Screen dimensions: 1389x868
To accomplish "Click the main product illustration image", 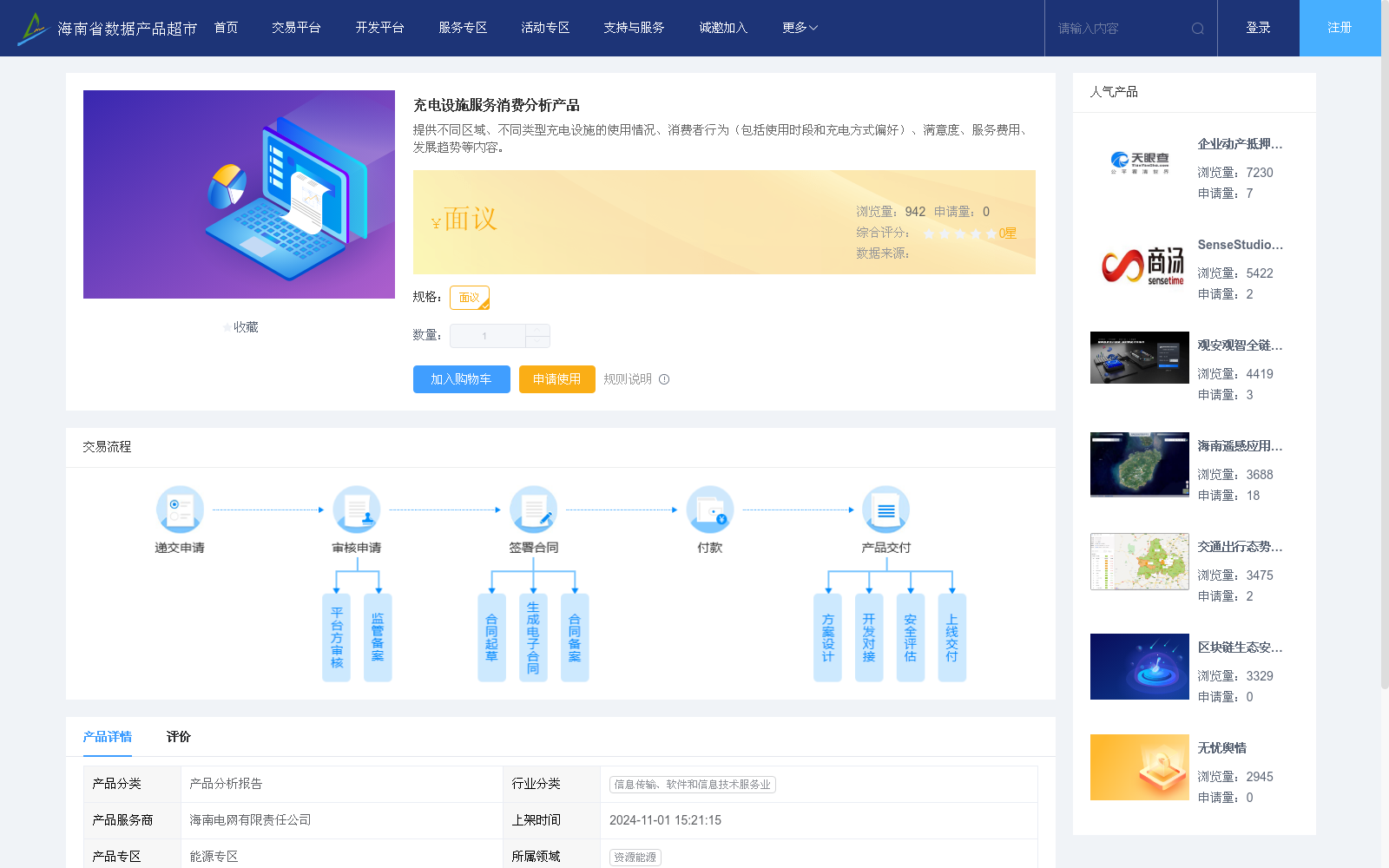I will 239,194.
